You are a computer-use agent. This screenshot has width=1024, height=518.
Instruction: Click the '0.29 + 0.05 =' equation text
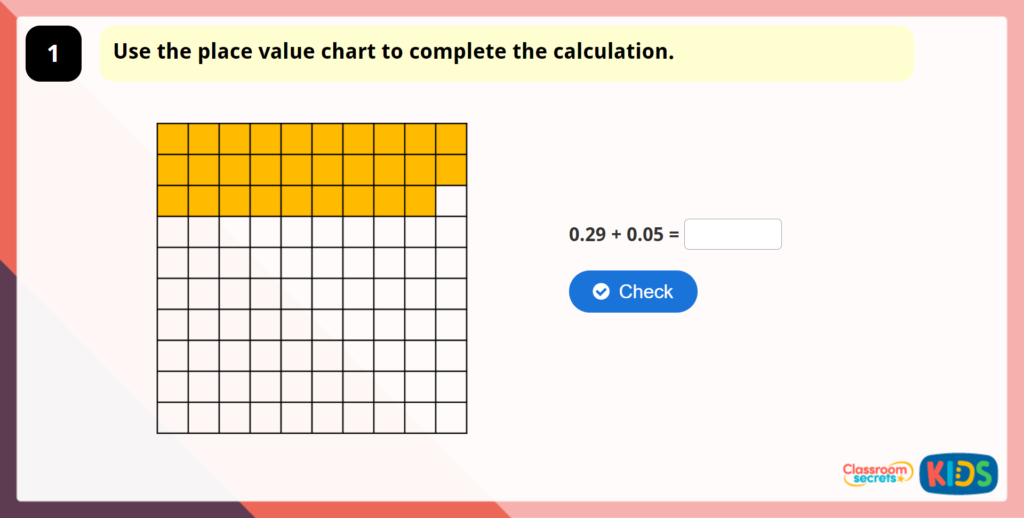[623, 235]
